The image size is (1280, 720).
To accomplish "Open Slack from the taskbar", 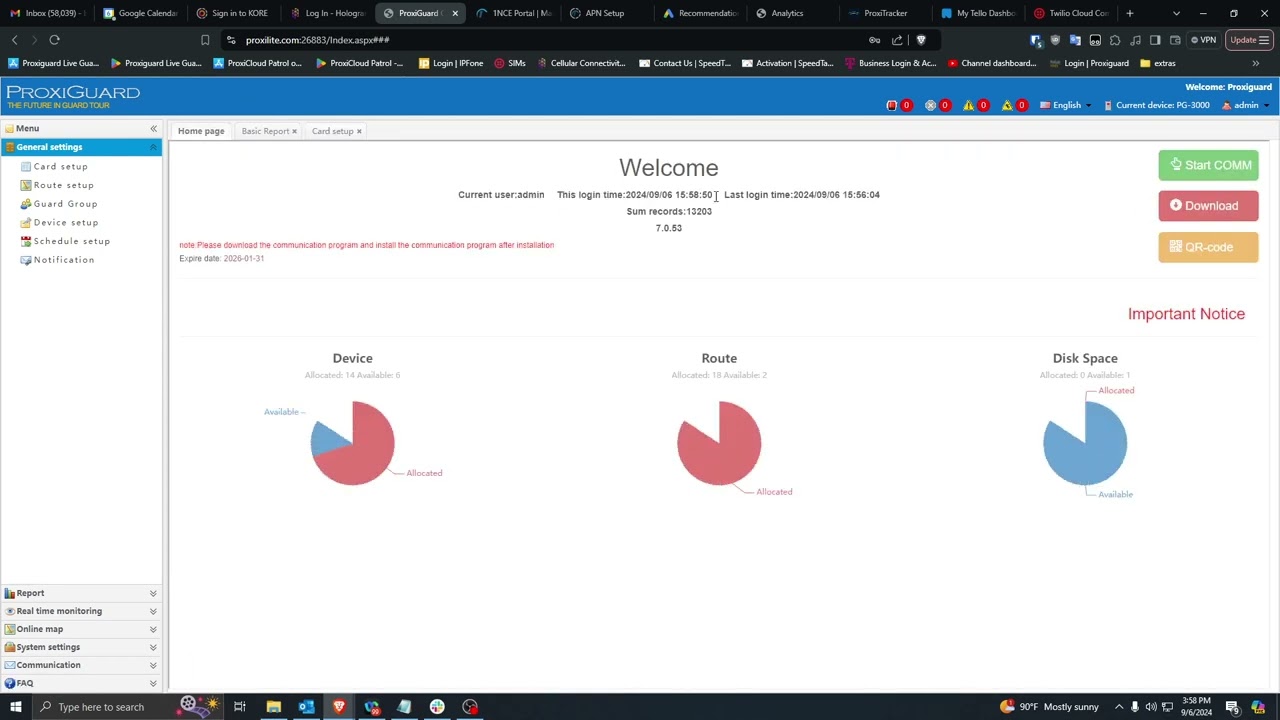I will (x=437, y=707).
